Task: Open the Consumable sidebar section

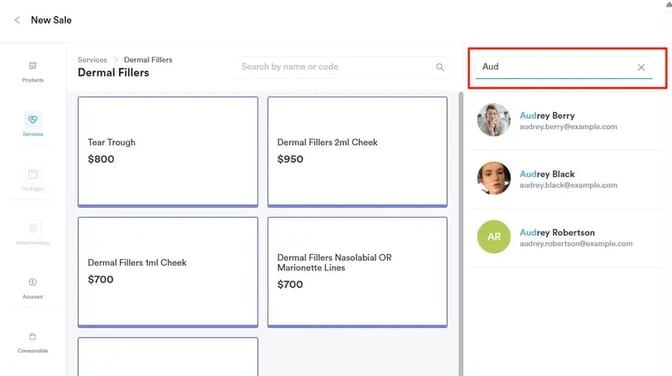Action: [x=33, y=342]
